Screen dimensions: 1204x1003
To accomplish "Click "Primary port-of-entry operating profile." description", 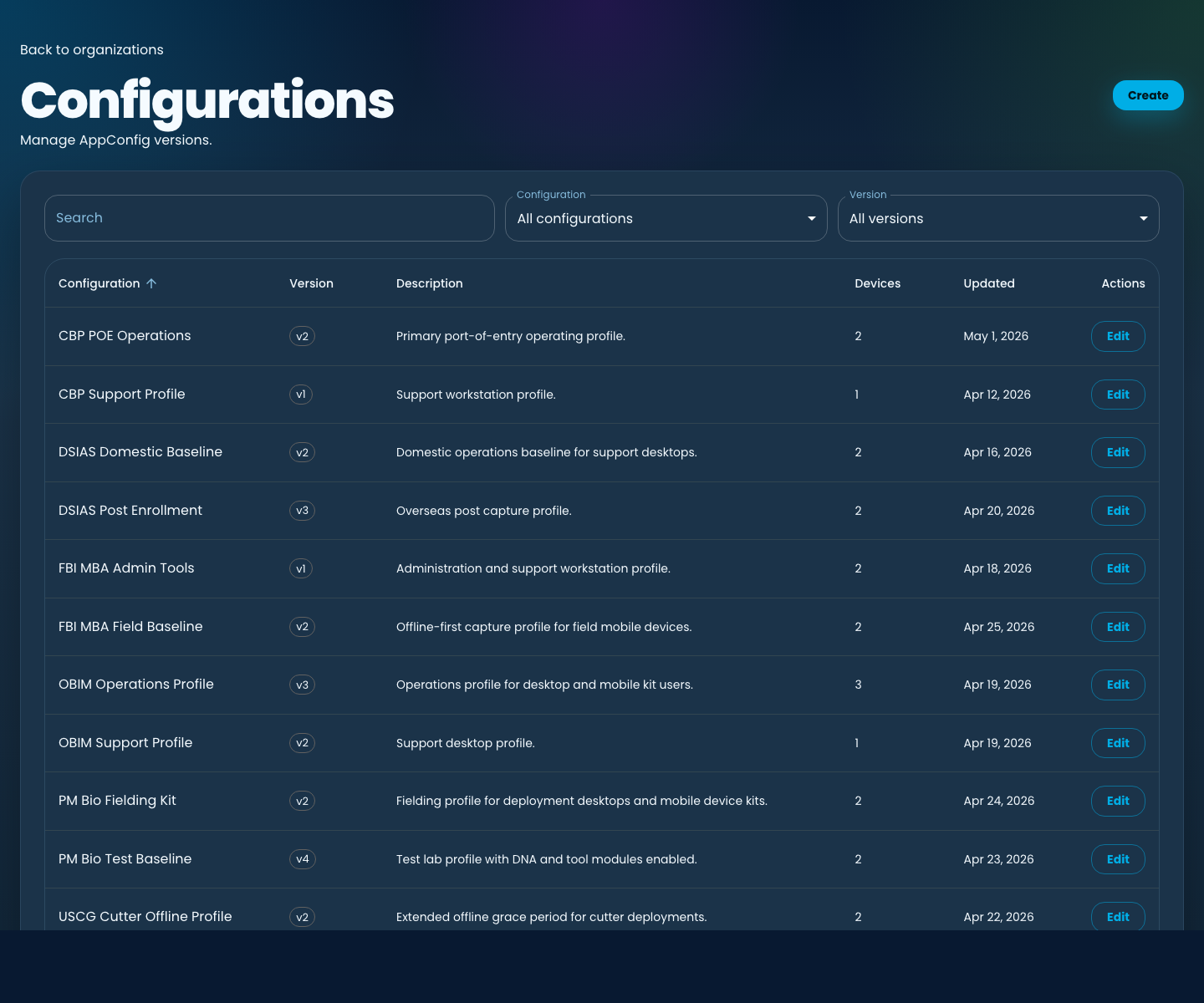I will pos(511,336).
